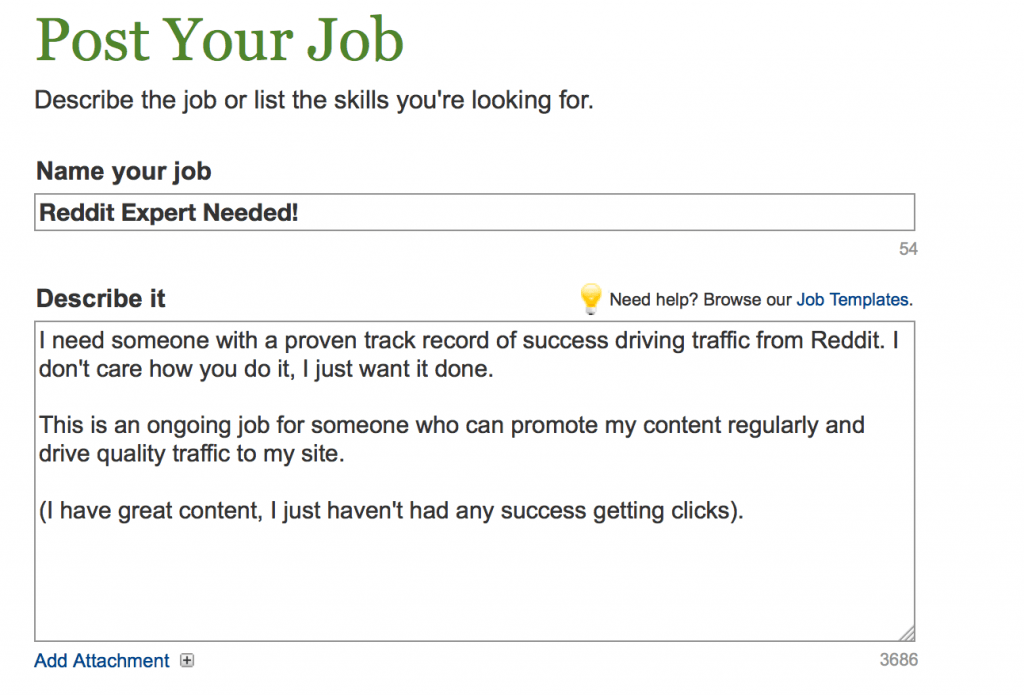This screenshot has width=1024, height=695.
Task: Click the job name character counter showing 54
Action: [x=908, y=249]
